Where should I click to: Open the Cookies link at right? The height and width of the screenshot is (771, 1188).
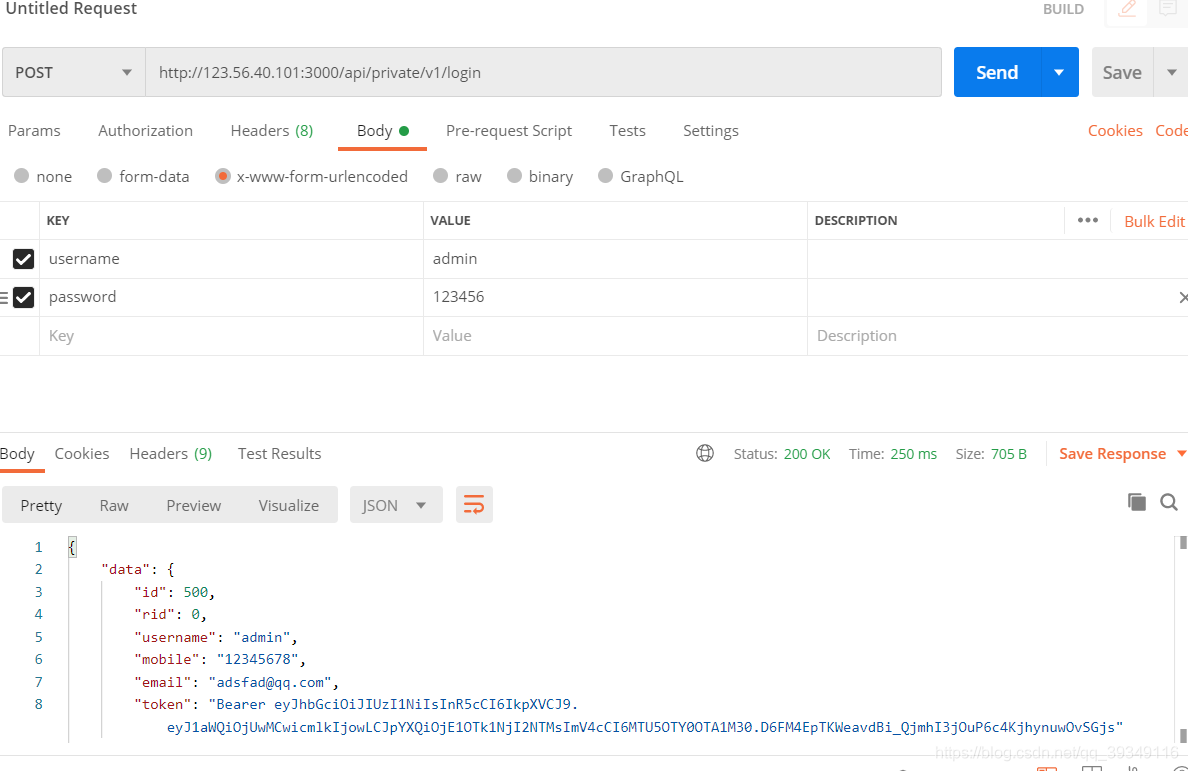coord(1115,131)
